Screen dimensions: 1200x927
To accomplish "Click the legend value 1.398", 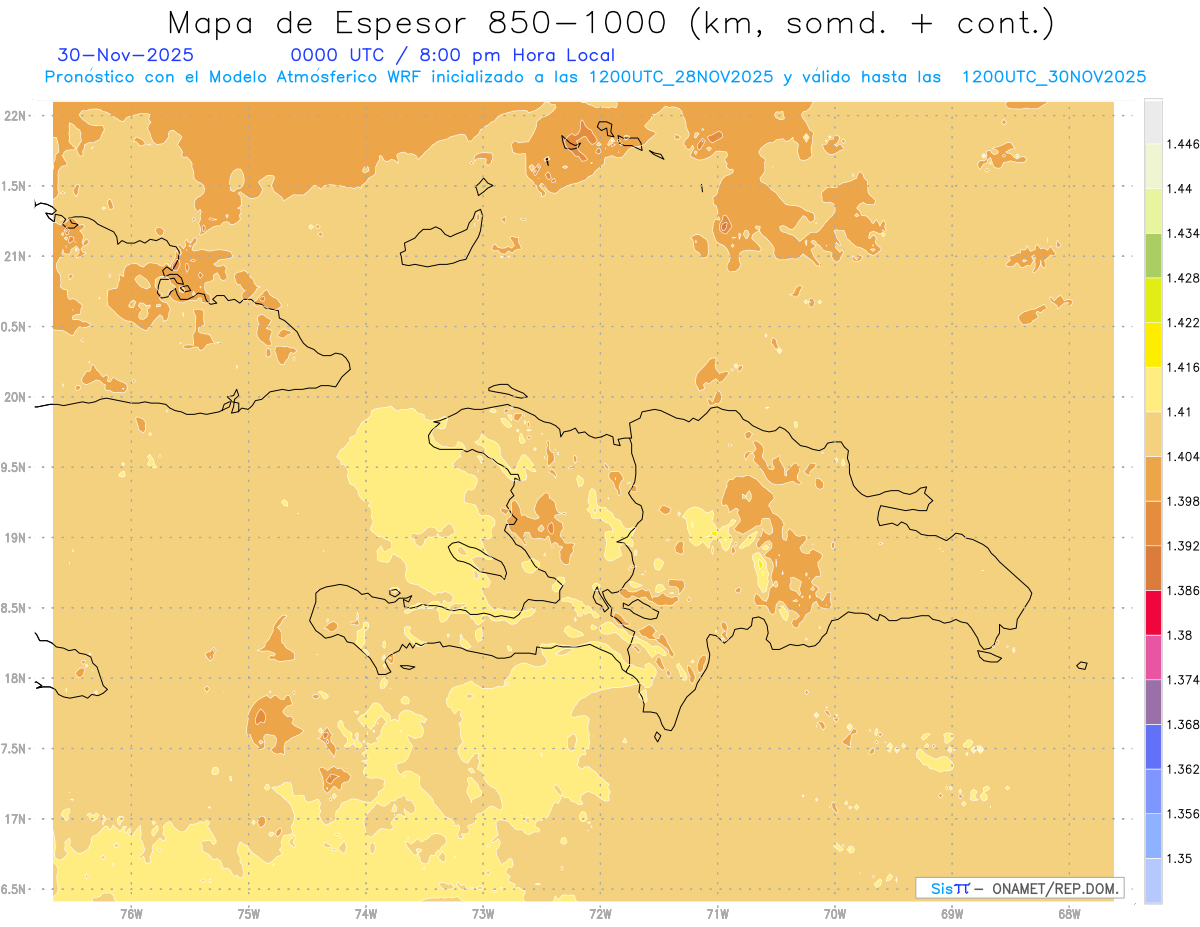I will [x=1183, y=501].
